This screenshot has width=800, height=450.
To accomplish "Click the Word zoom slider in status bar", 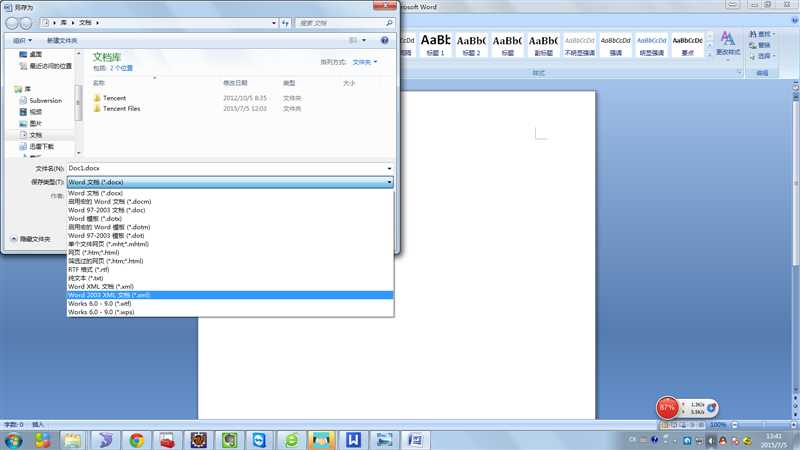I will (764, 424).
